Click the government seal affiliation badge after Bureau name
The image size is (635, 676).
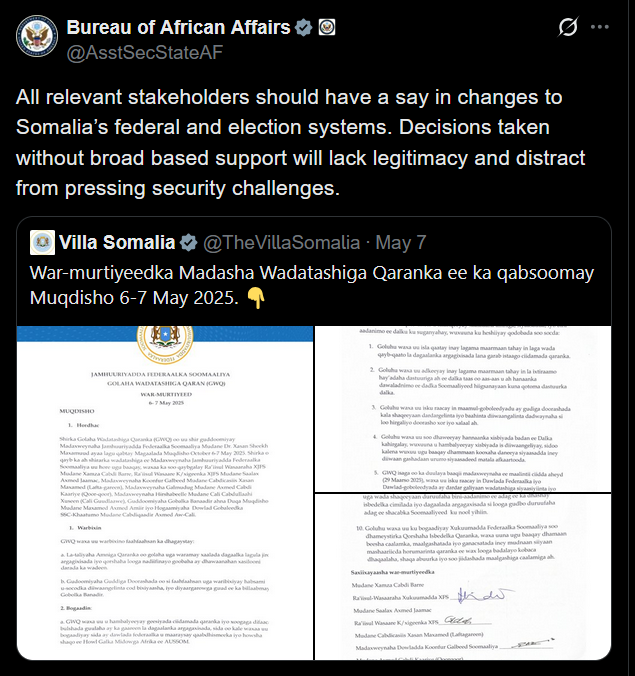tap(326, 27)
